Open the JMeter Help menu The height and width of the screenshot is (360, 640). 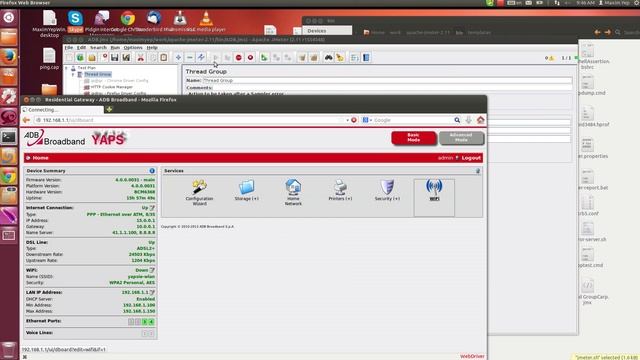pos(152,47)
